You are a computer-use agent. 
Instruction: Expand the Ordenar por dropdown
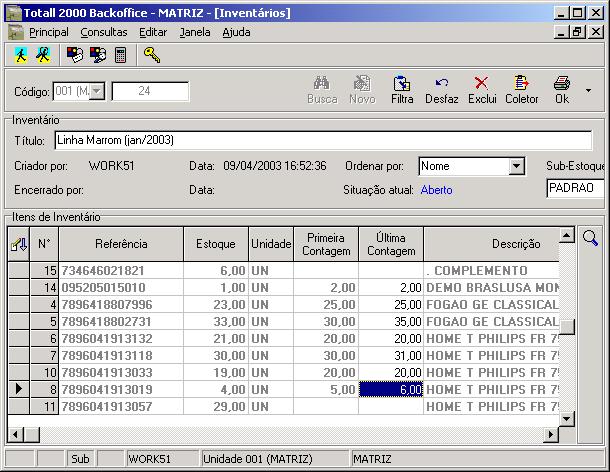pyautogui.click(x=516, y=166)
